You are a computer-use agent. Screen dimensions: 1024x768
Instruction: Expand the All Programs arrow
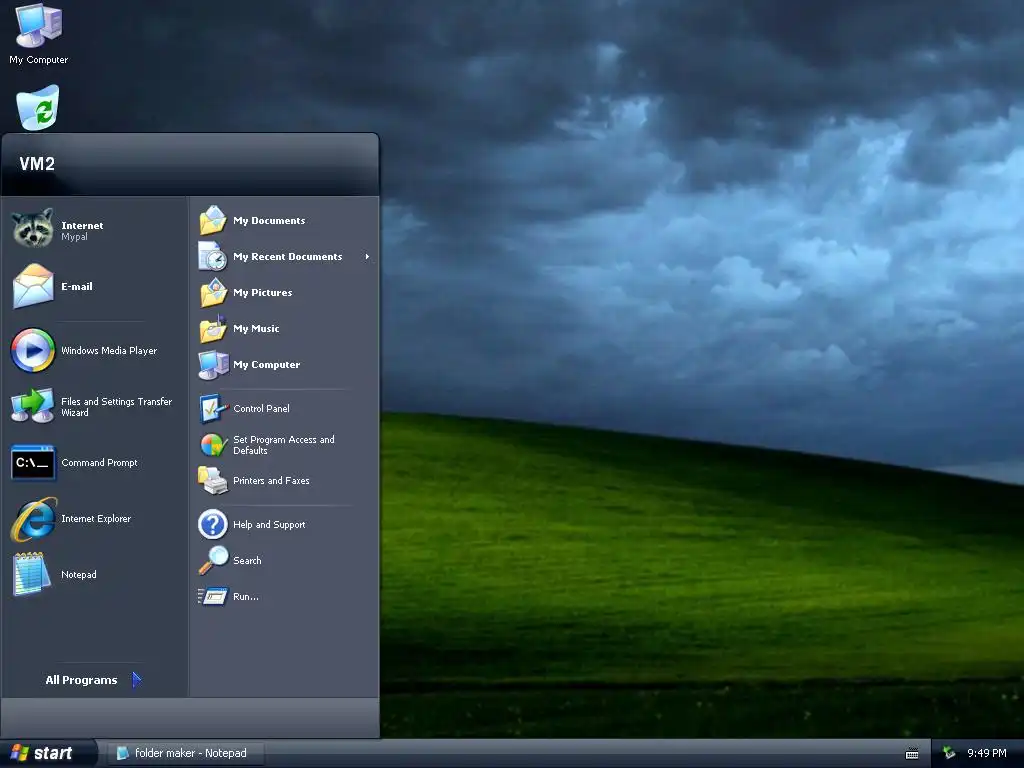pyautogui.click(x=136, y=680)
